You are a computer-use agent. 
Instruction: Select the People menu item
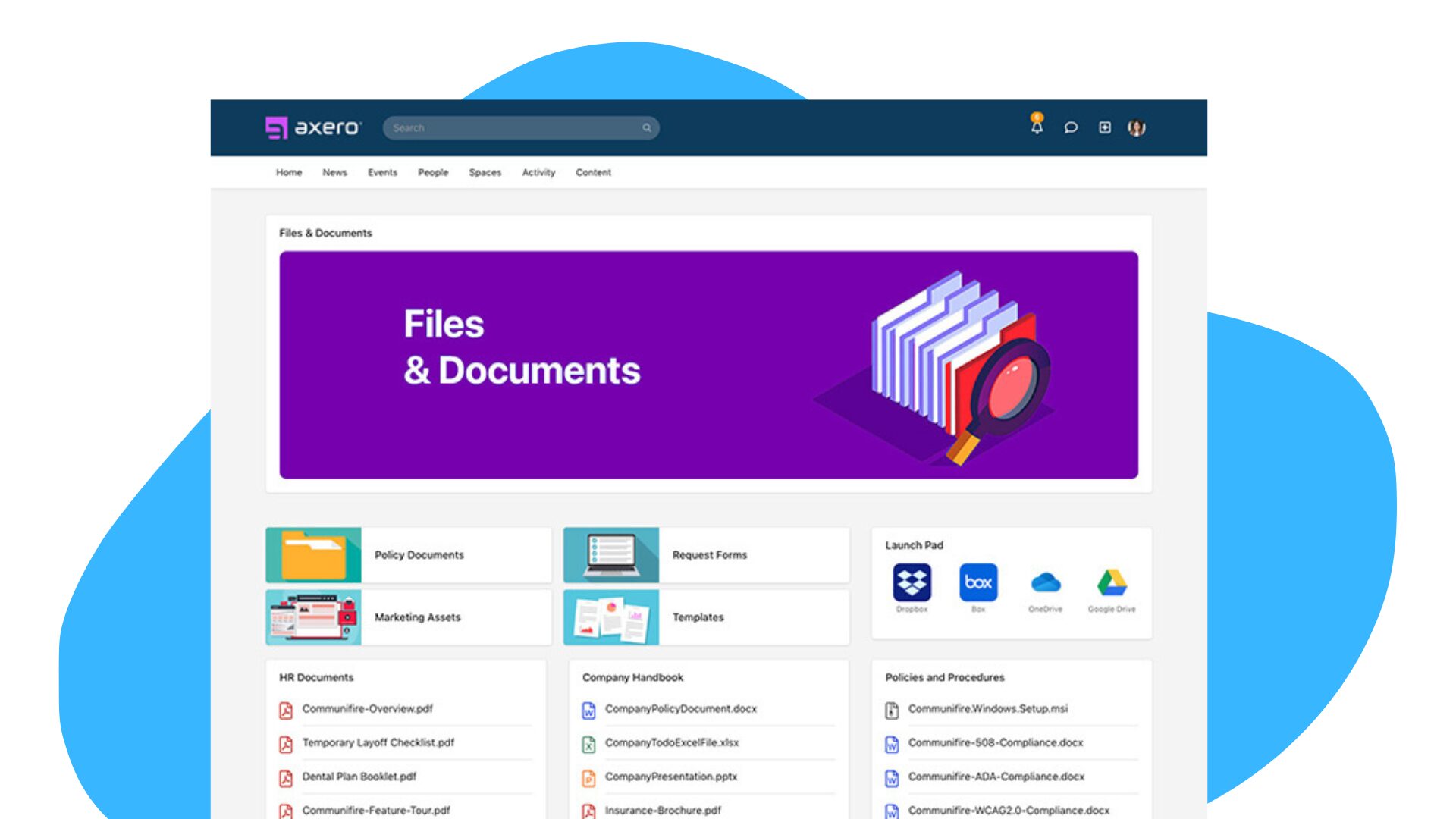tap(433, 172)
